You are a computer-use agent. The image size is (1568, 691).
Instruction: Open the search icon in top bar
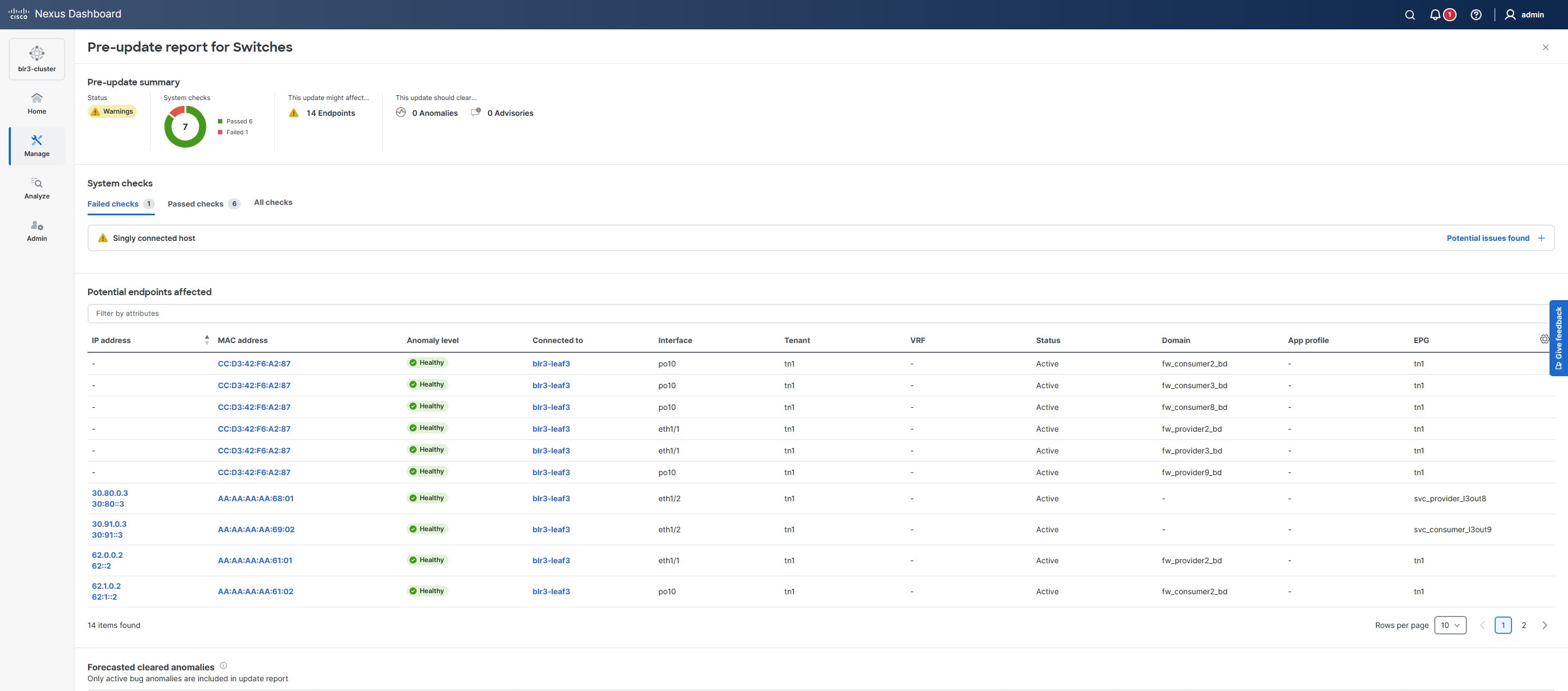1409,15
